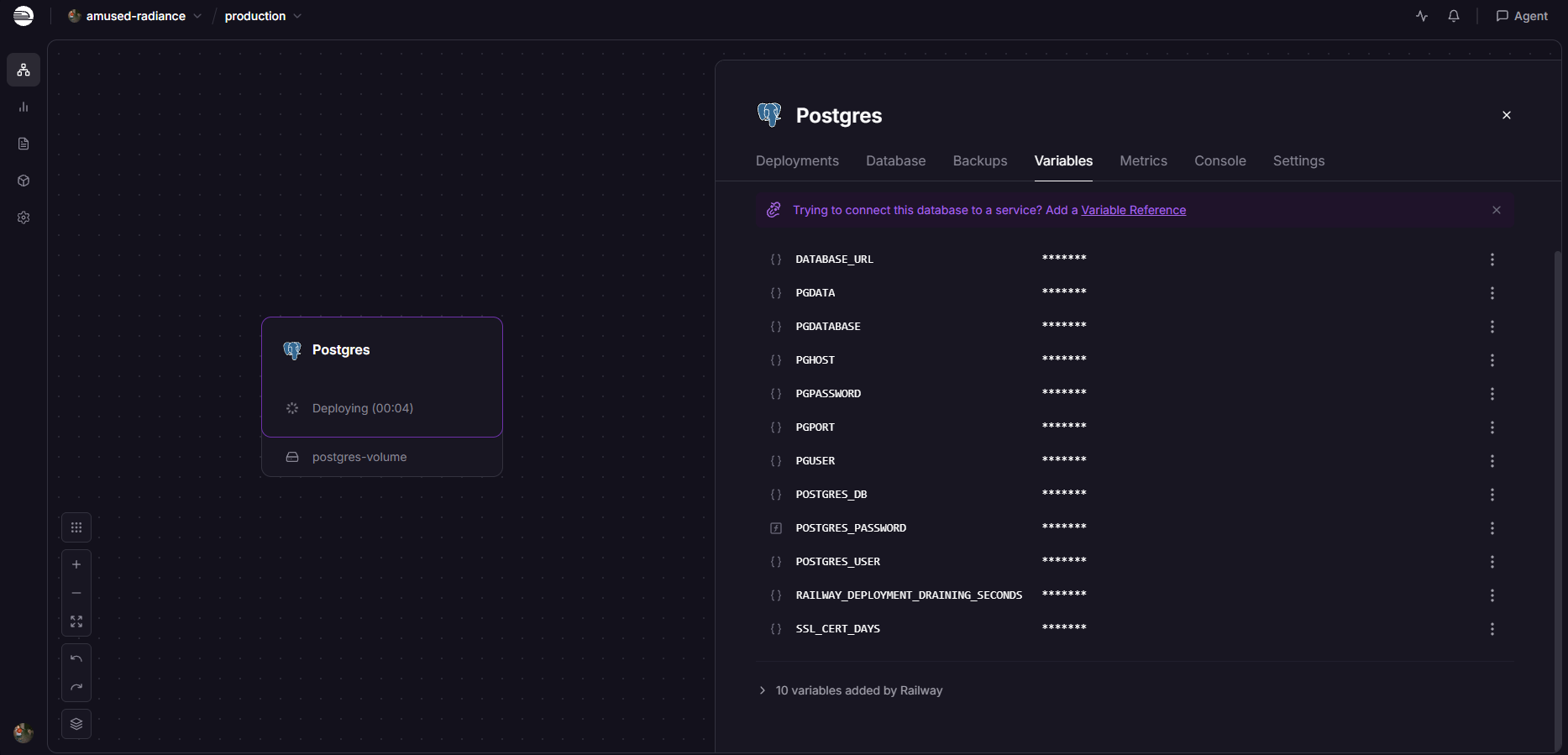
Task: Switch to the Backups tab
Action: click(x=980, y=160)
